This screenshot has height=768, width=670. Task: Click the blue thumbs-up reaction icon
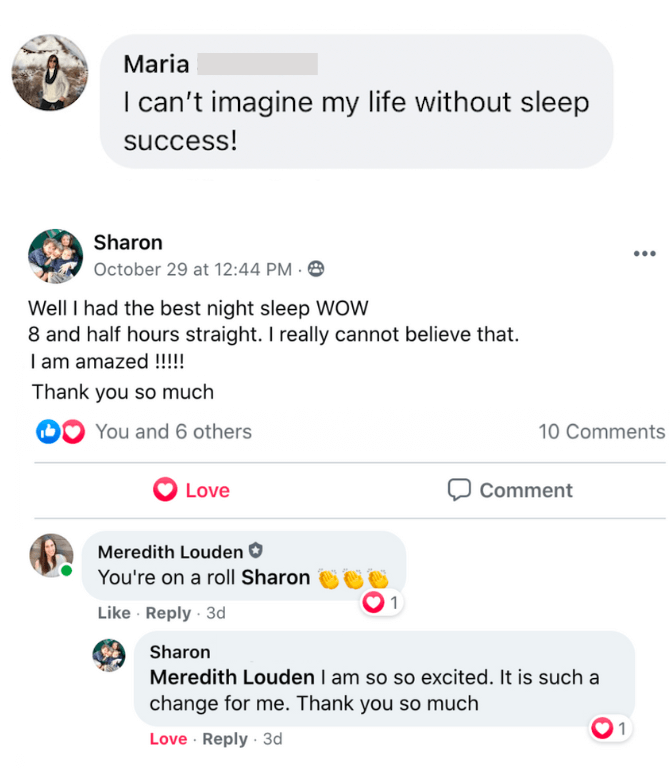pos(47,432)
